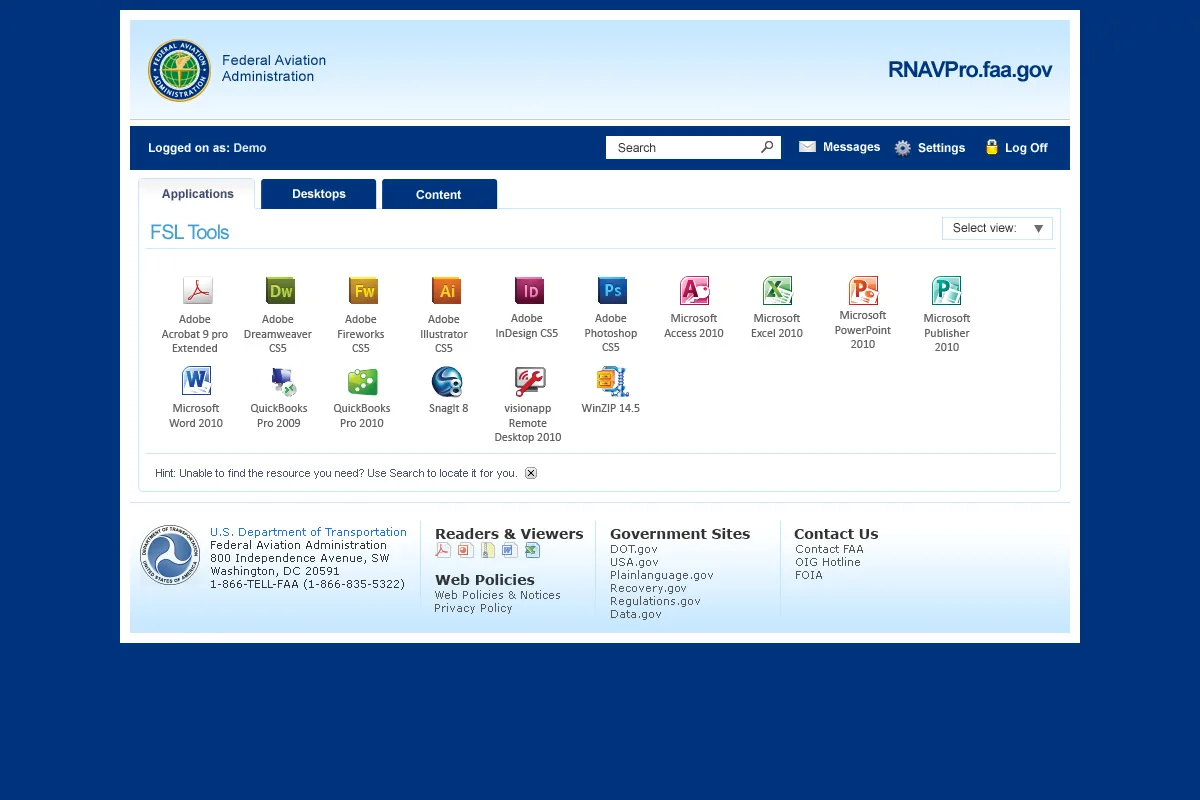Open Messages link

(852, 147)
